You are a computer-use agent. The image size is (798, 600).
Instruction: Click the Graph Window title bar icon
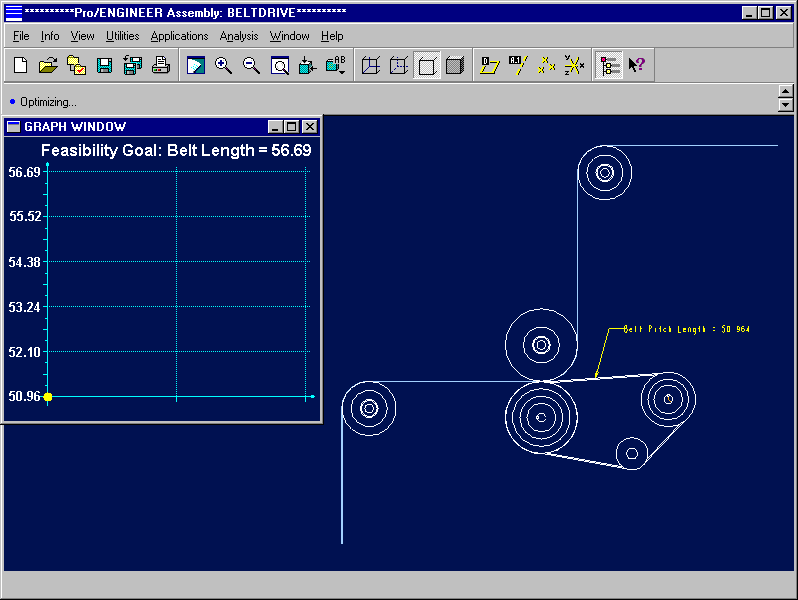14,126
